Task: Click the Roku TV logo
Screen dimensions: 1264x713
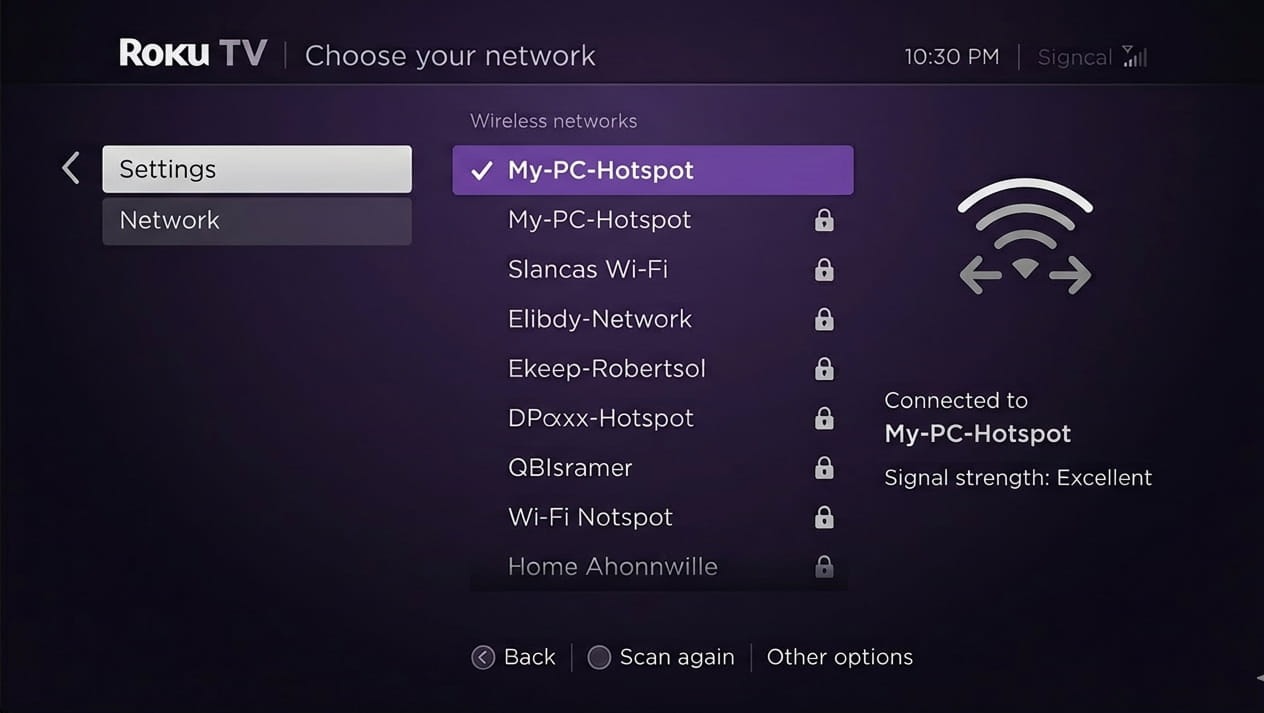Action: (193, 53)
